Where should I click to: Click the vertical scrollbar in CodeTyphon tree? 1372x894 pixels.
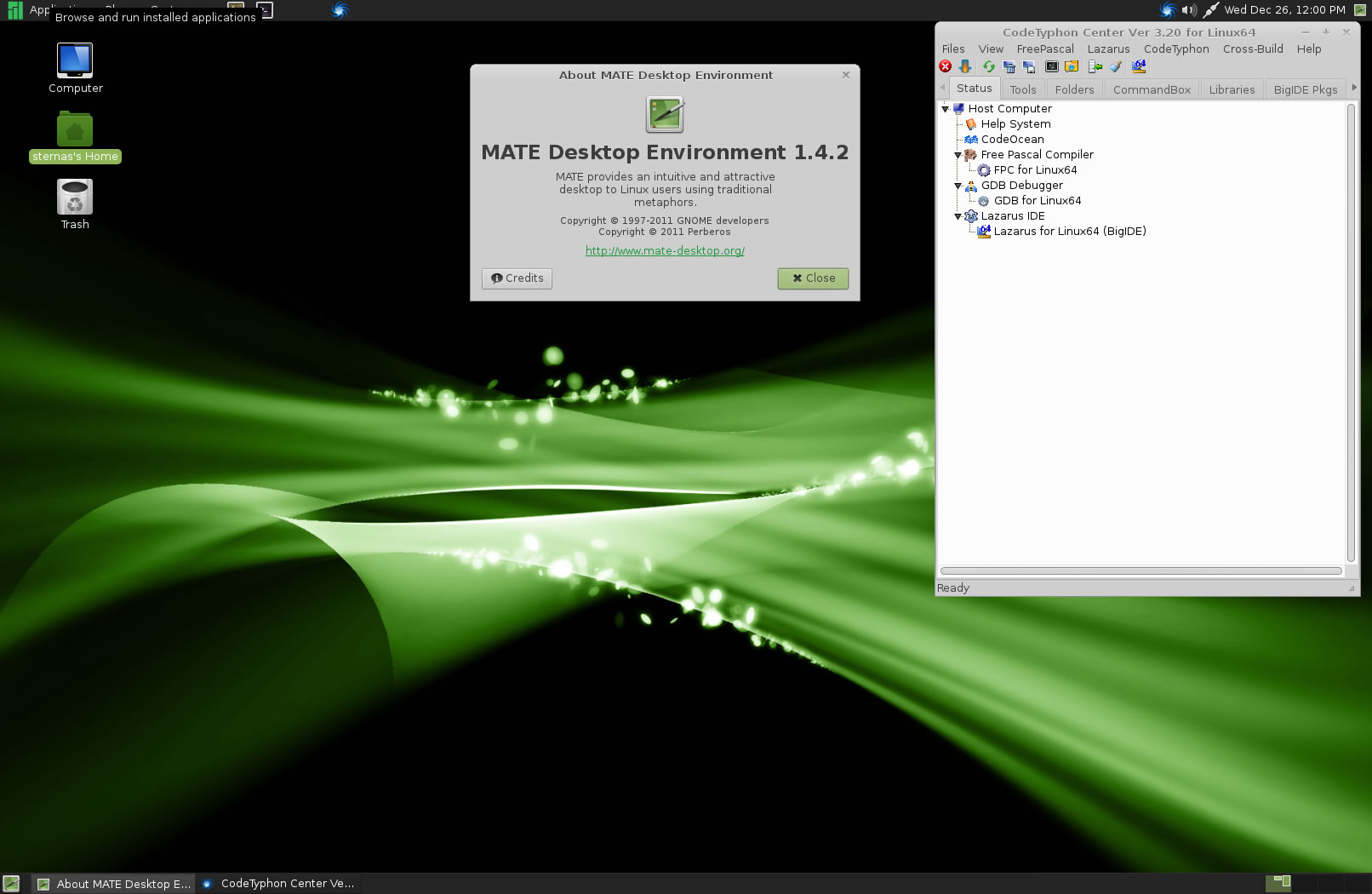[x=1351, y=332]
